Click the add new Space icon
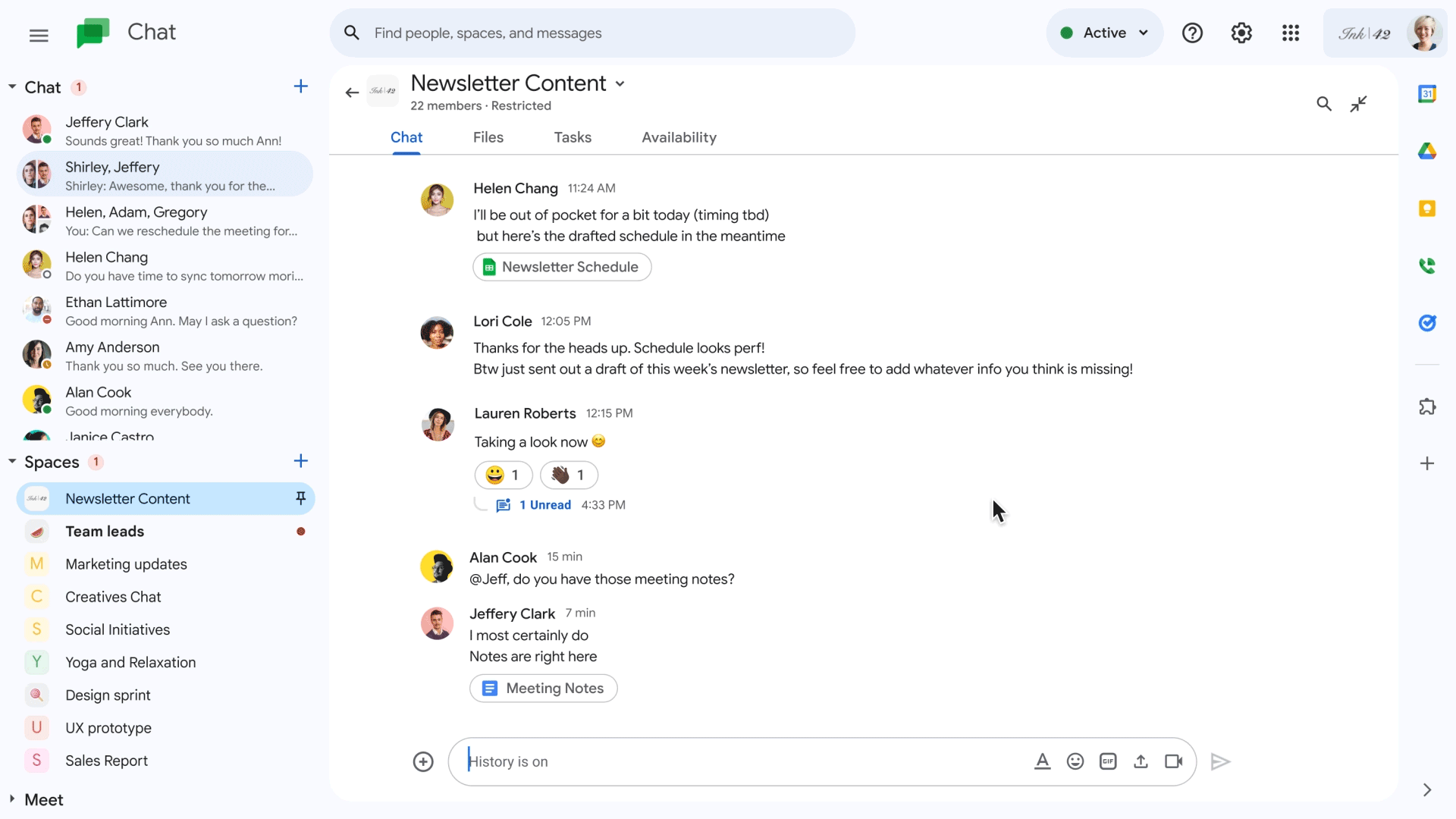The height and width of the screenshot is (819, 1456). (299, 461)
